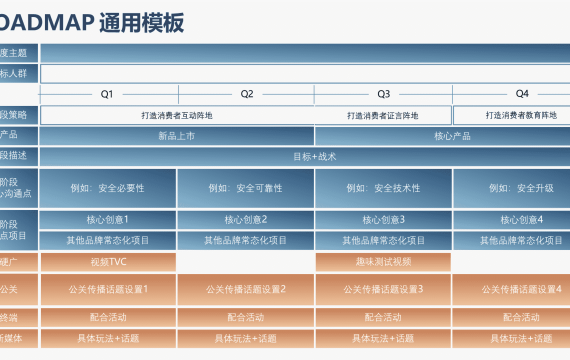The image size is (570, 360).
Task: Click the 例如:安全技术性 cell
Action: [384, 188]
